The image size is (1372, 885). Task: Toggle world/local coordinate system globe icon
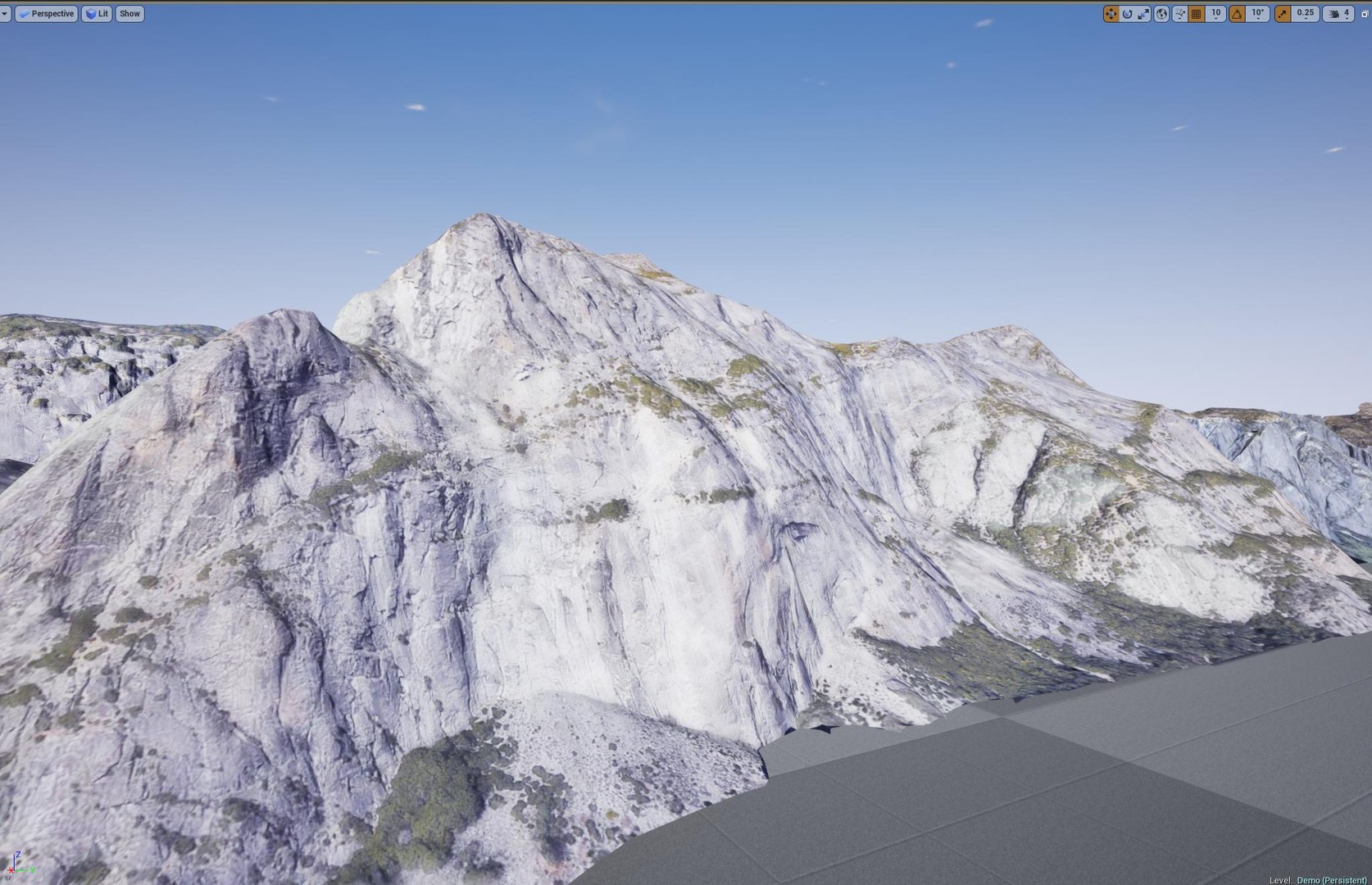click(1161, 14)
